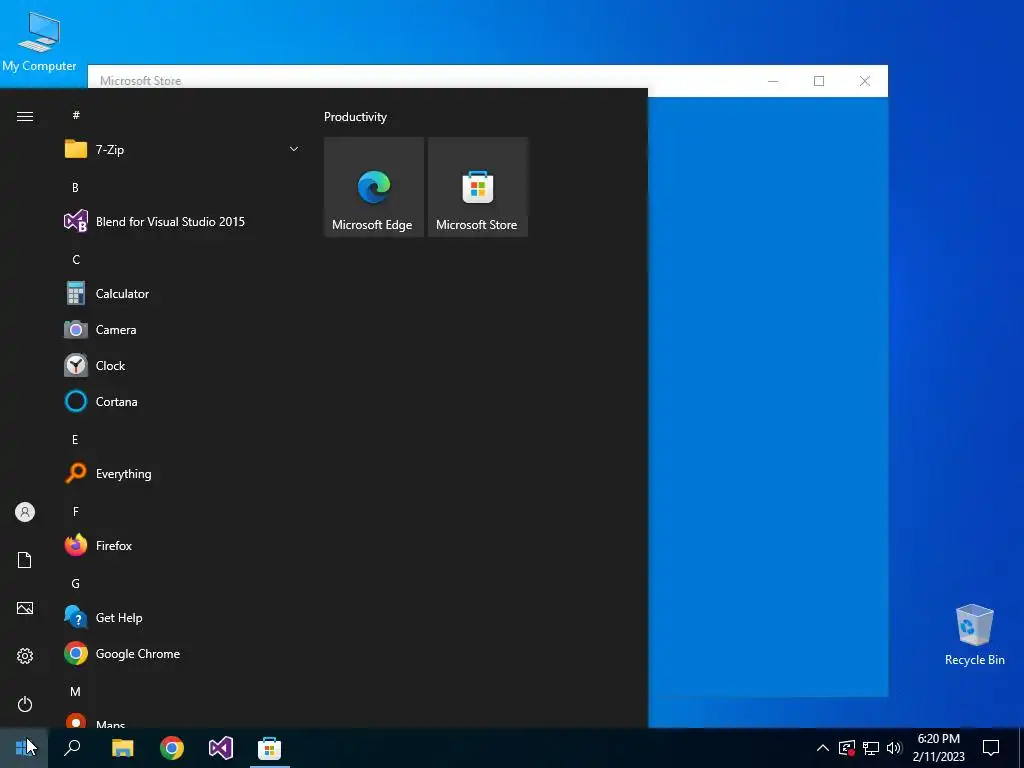Open the clock showing 6:20 PM

[x=938, y=748]
